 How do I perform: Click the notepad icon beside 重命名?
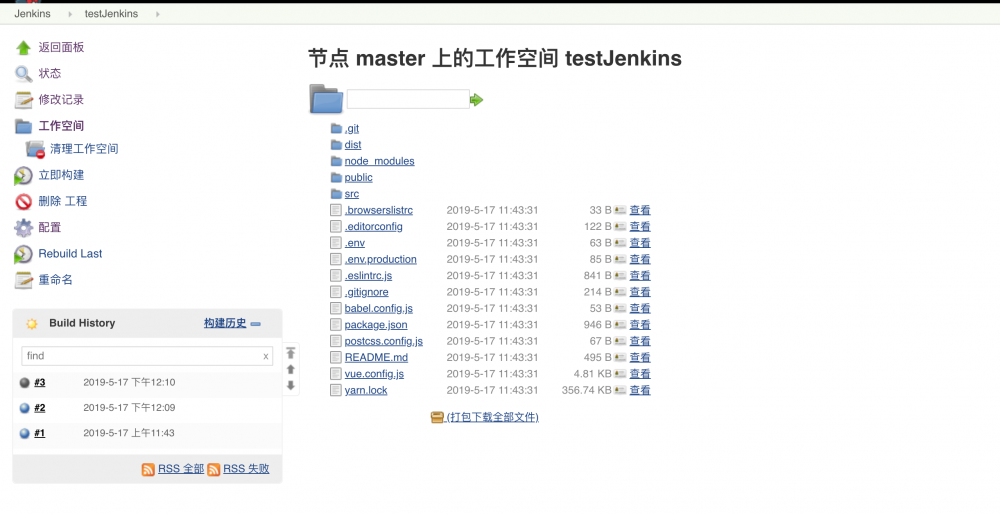24,280
